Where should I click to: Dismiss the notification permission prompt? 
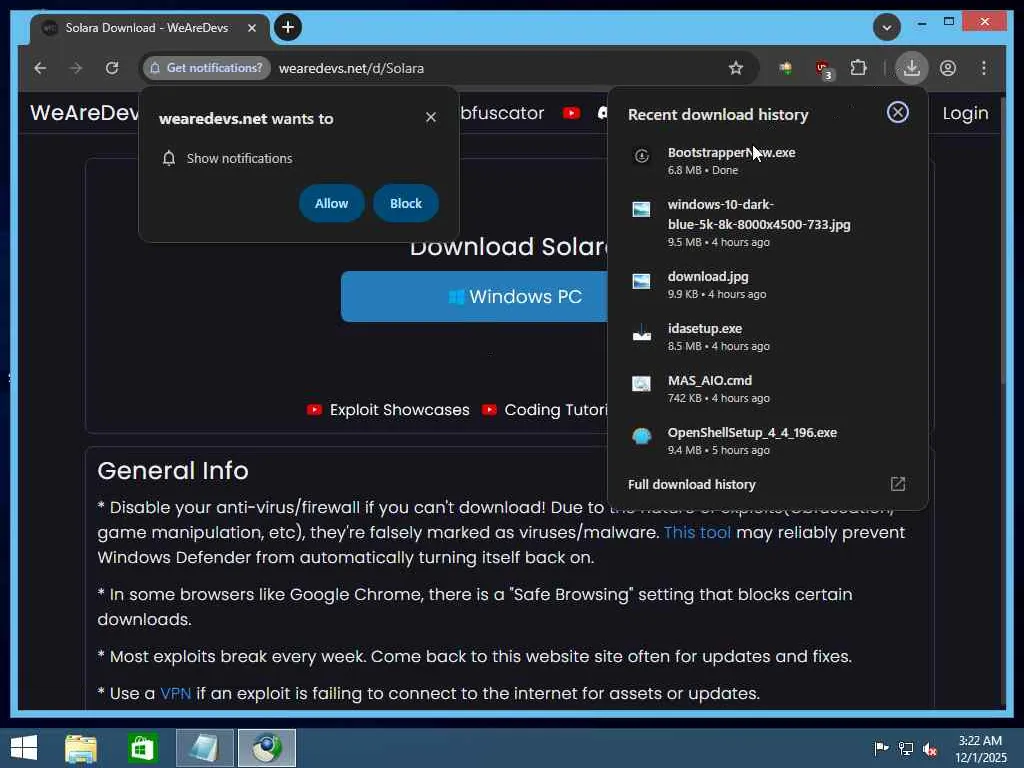430,117
